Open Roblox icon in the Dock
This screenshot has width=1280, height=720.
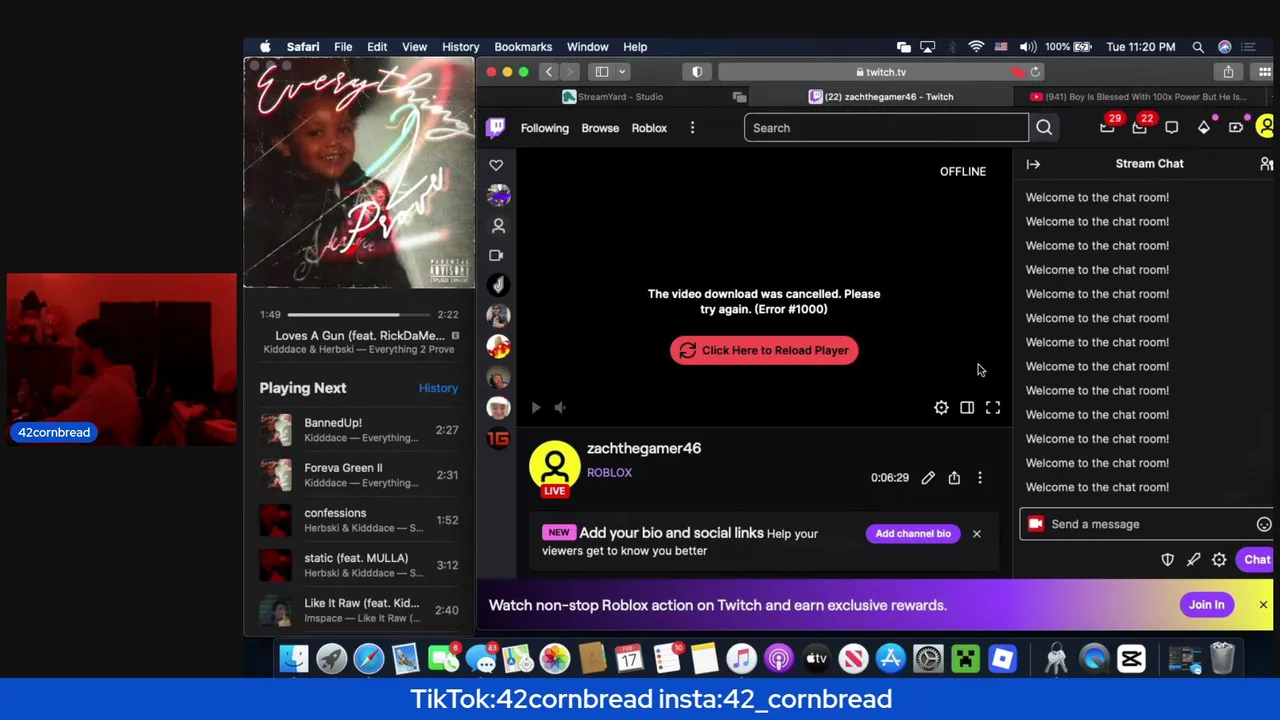(x=1002, y=658)
